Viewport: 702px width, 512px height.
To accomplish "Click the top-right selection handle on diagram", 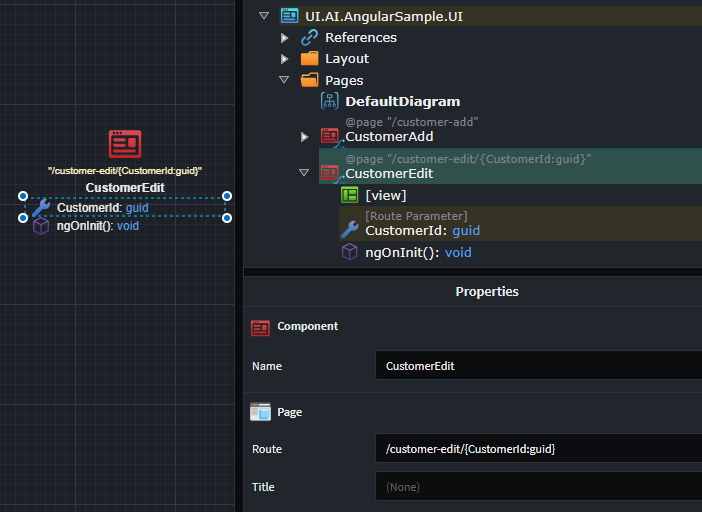I will click(227, 196).
